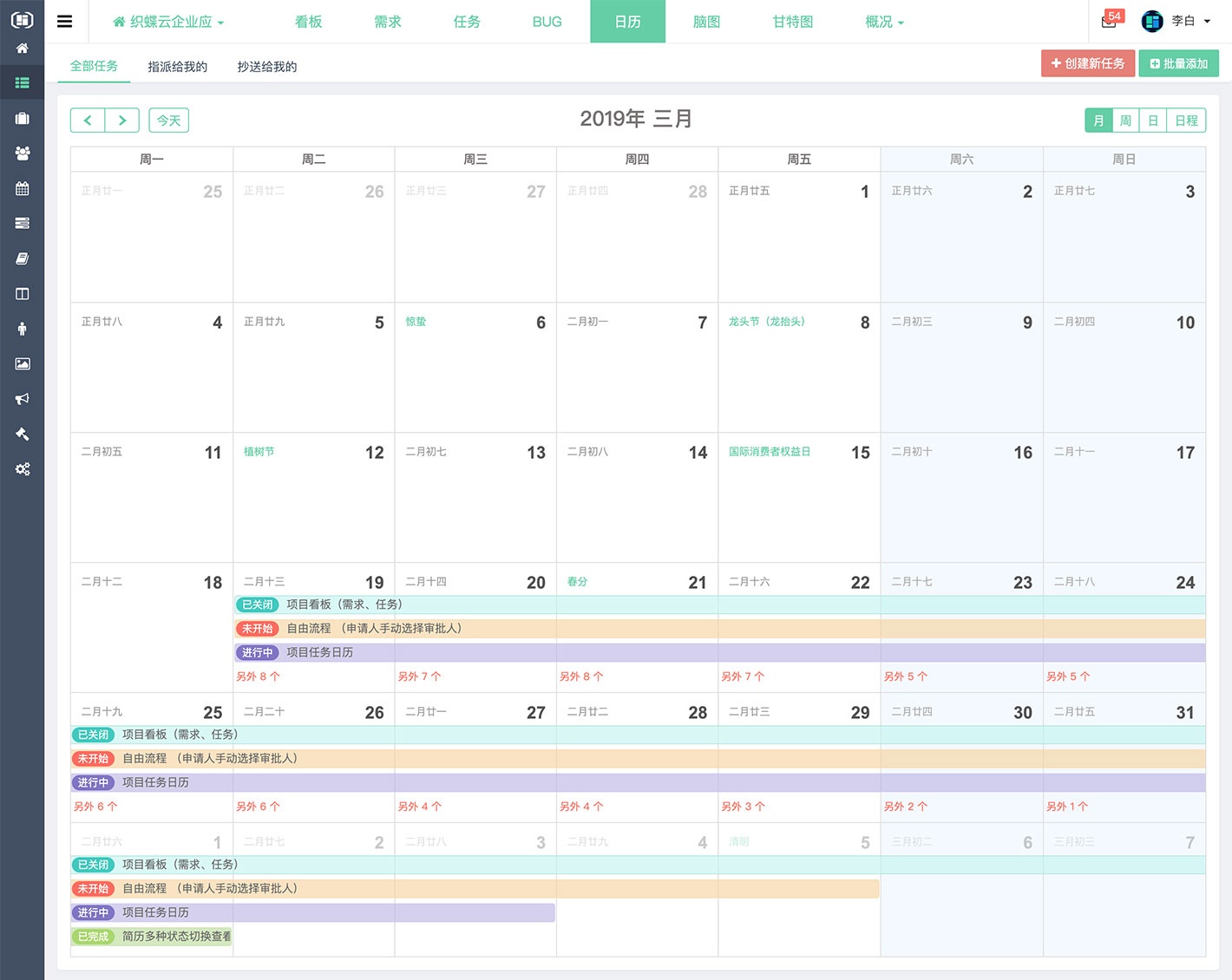Viewport: 1232px width, 980px height.
Task: Open 另外 2 个 link under March 30
Action: [906, 807]
